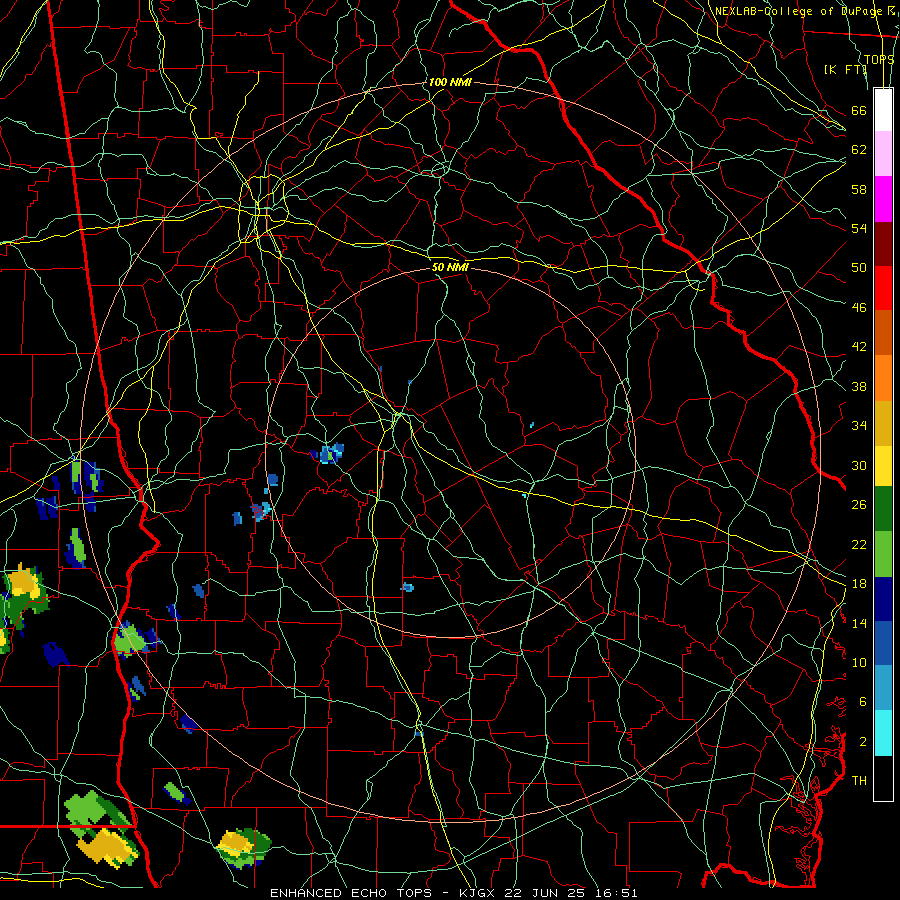Click the ENHANCED ECHO TOPS caption text
Screen dimensions: 900x900
coord(355,893)
